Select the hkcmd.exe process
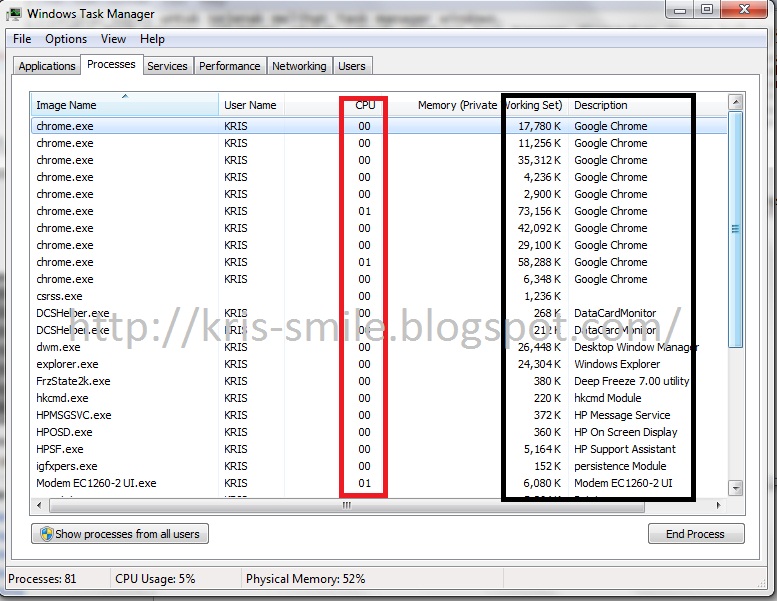This screenshot has width=777, height=601. 379,398
